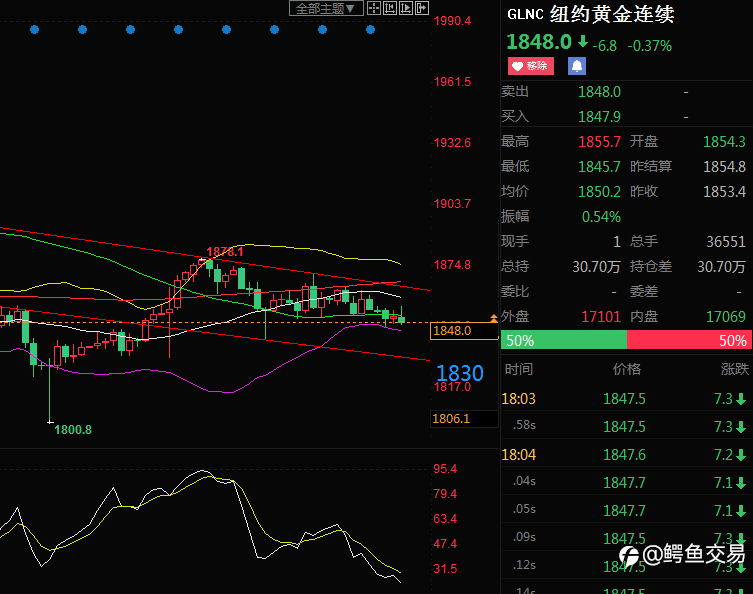Select the 18:04 trade row time
The width and height of the screenshot is (753, 594).
point(518,455)
